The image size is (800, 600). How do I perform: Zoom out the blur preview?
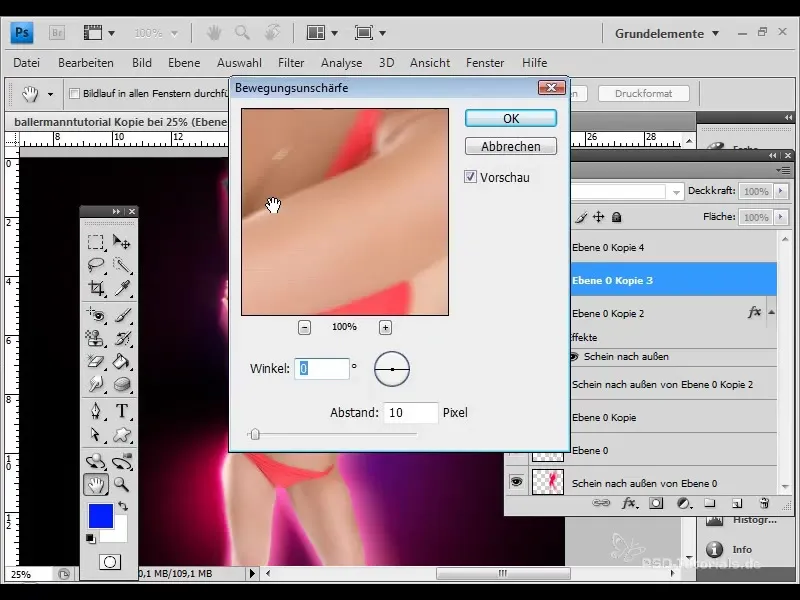pyautogui.click(x=304, y=328)
